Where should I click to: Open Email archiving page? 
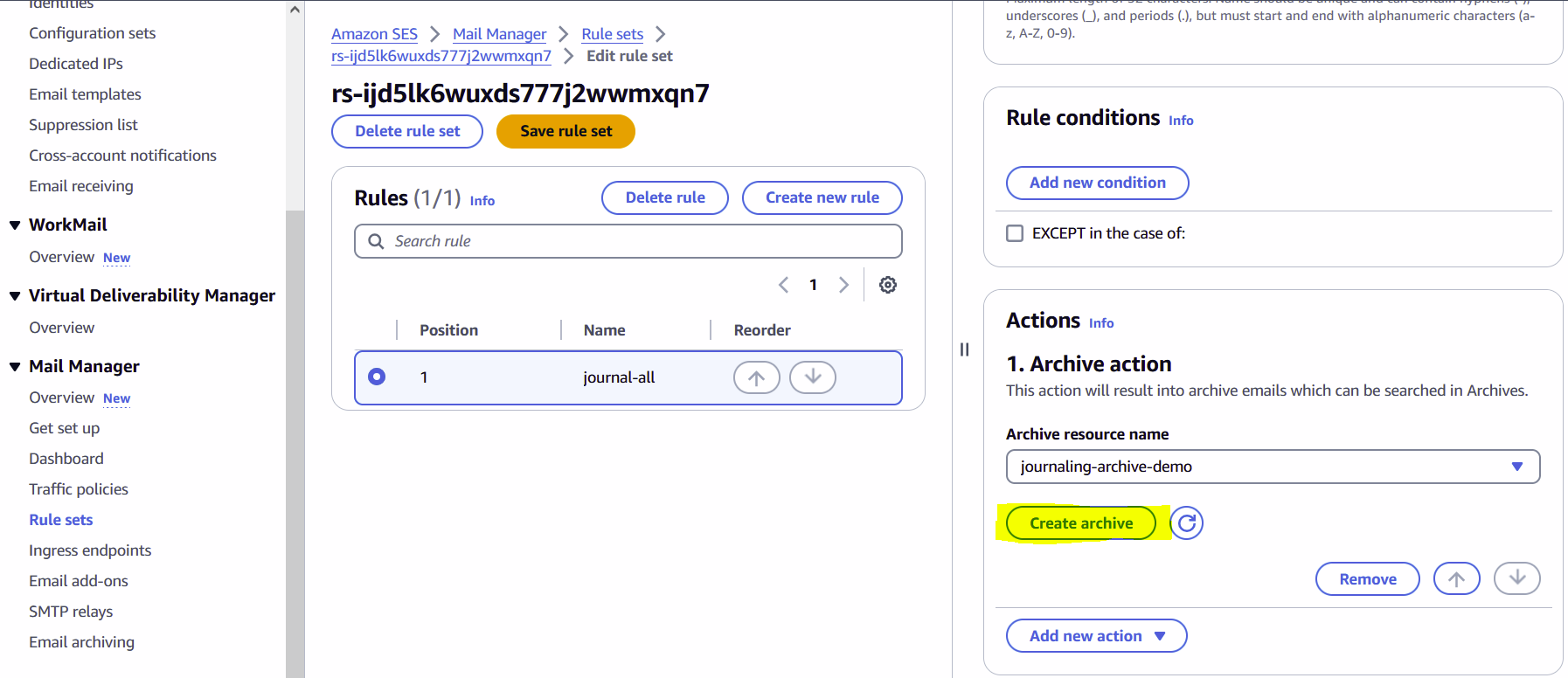(x=82, y=642)
